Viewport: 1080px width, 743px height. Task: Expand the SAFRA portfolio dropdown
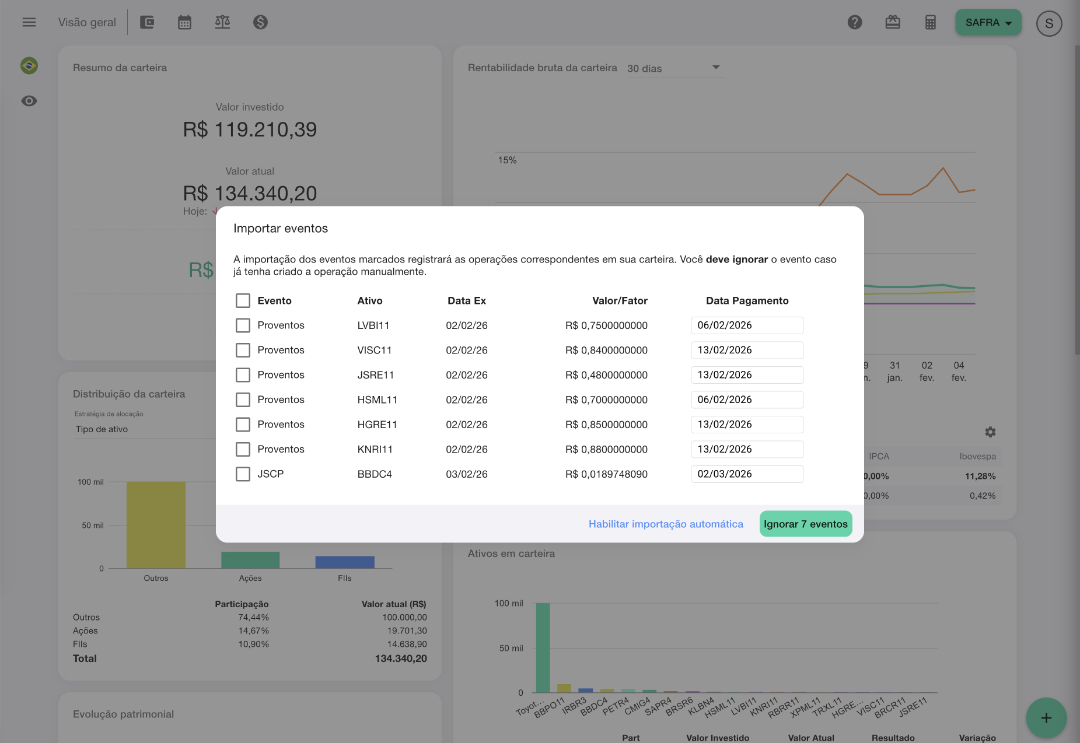tap(988, 22)
